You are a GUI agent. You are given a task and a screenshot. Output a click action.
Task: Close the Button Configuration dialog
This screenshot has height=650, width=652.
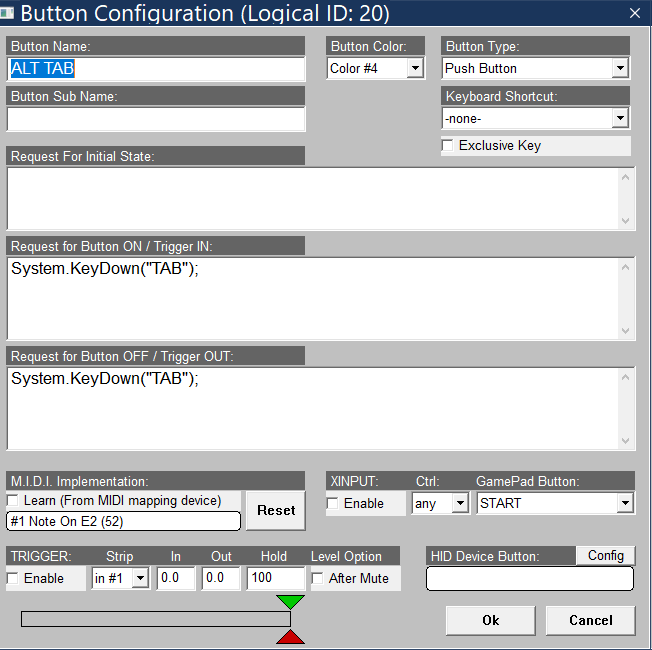(635, 13)
